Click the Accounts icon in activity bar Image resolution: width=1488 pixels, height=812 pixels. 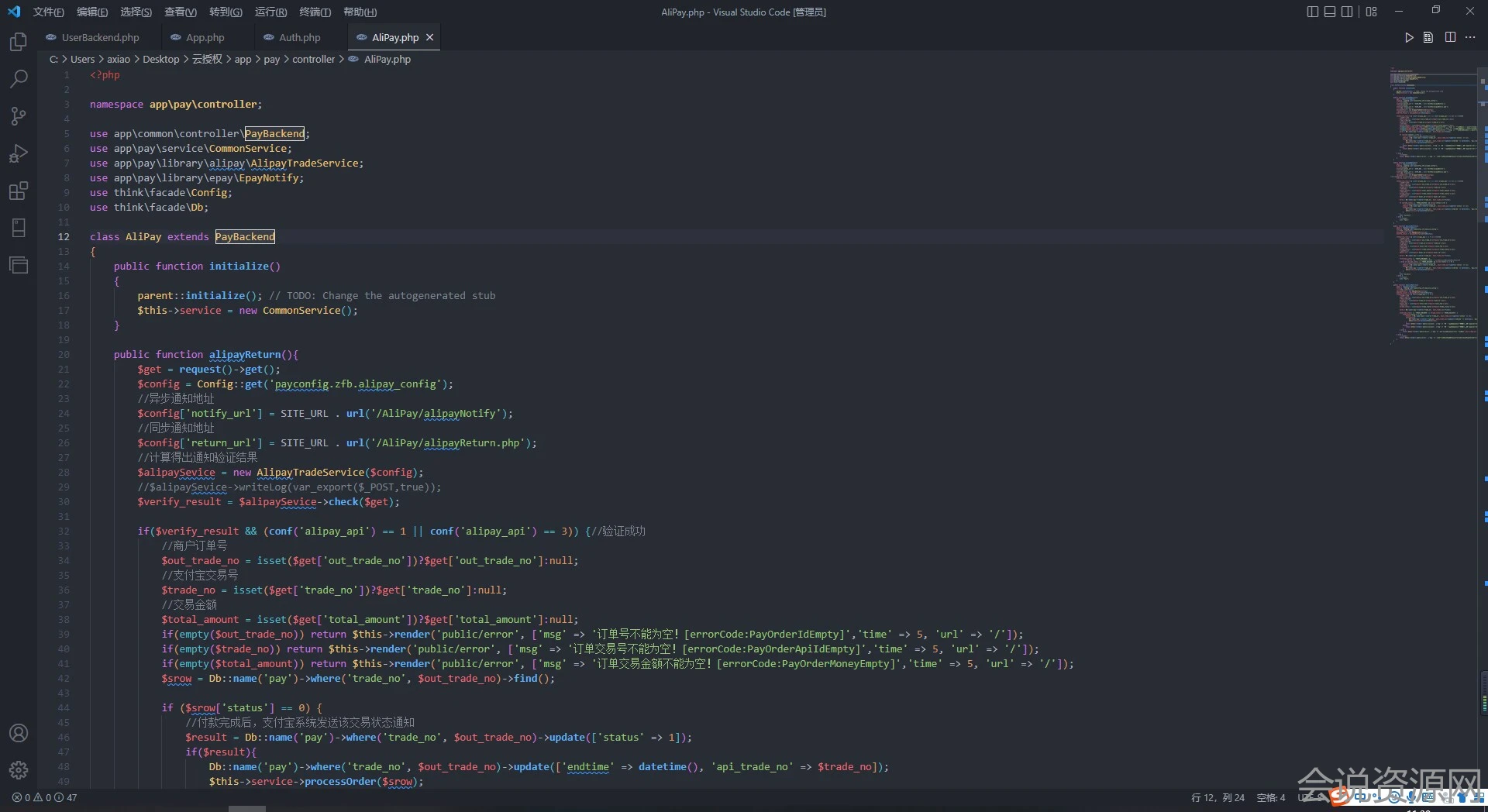19,733
